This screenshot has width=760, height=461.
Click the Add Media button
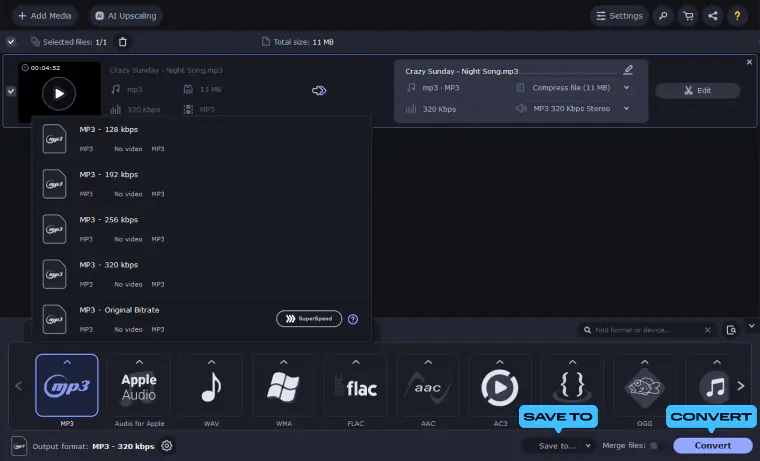tap(45, 16)
